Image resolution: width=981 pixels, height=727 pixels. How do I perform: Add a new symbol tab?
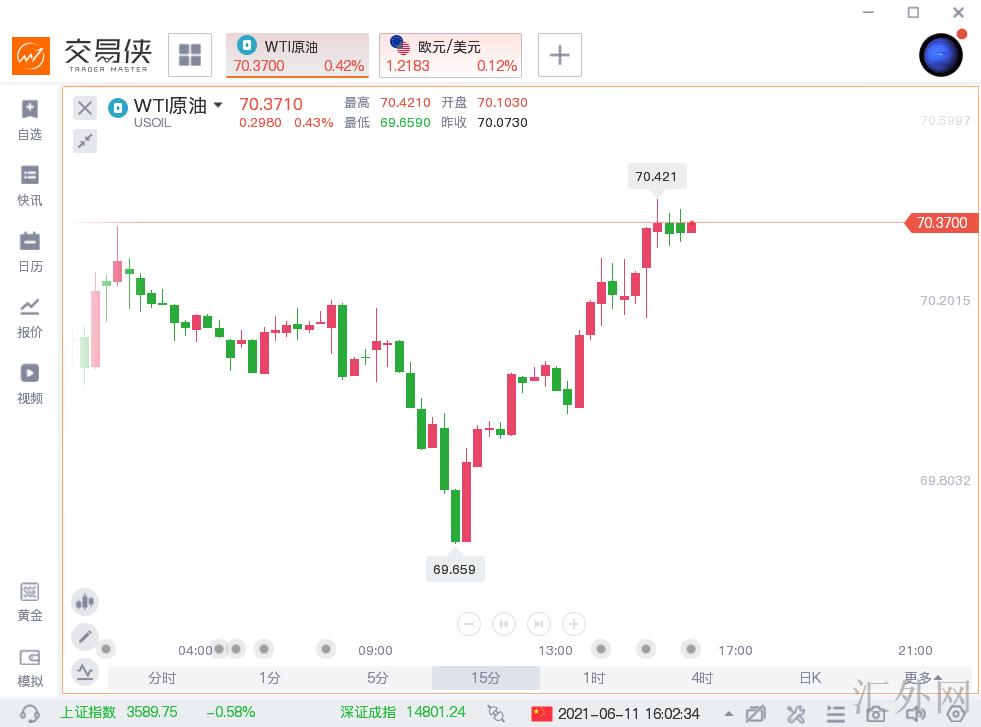click(560, 55)
